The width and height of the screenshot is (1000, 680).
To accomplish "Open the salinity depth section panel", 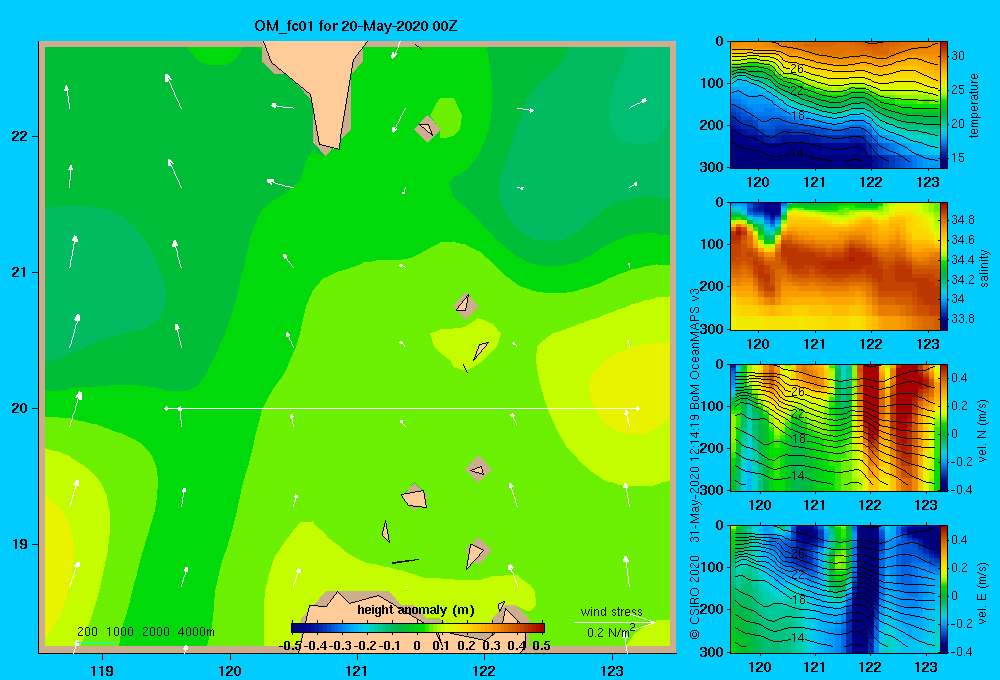I will click(835, 266).
